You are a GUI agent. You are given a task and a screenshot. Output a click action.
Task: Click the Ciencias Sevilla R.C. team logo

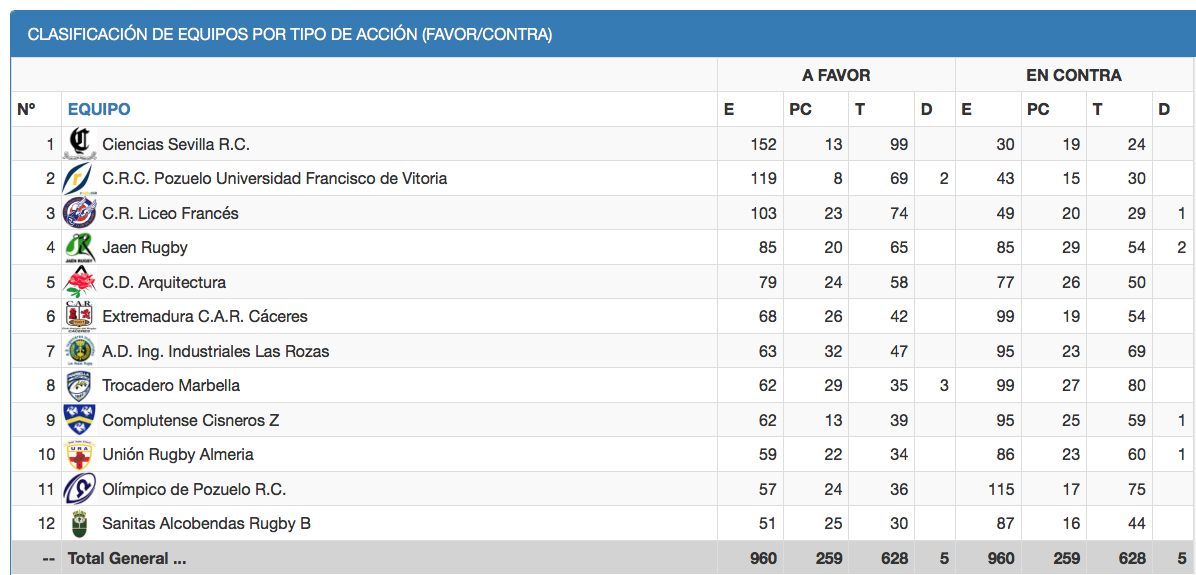coord(79,144)
